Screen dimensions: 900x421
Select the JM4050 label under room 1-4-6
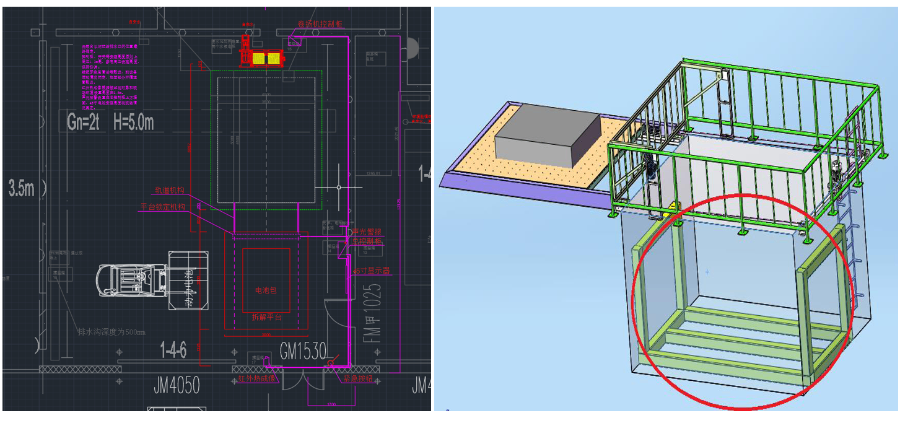[176, 385]
